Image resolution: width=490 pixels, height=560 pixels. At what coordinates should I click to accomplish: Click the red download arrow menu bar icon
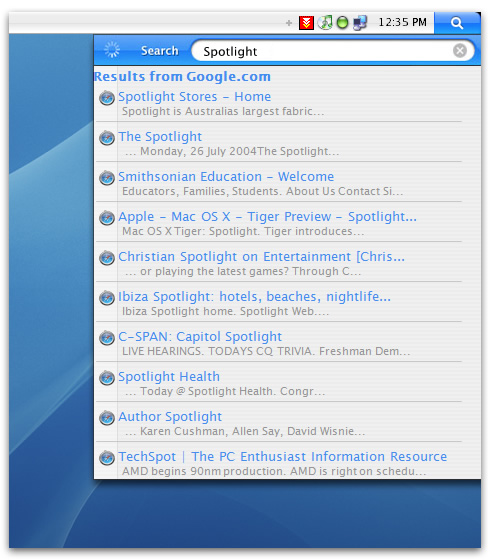coord(306,23)
